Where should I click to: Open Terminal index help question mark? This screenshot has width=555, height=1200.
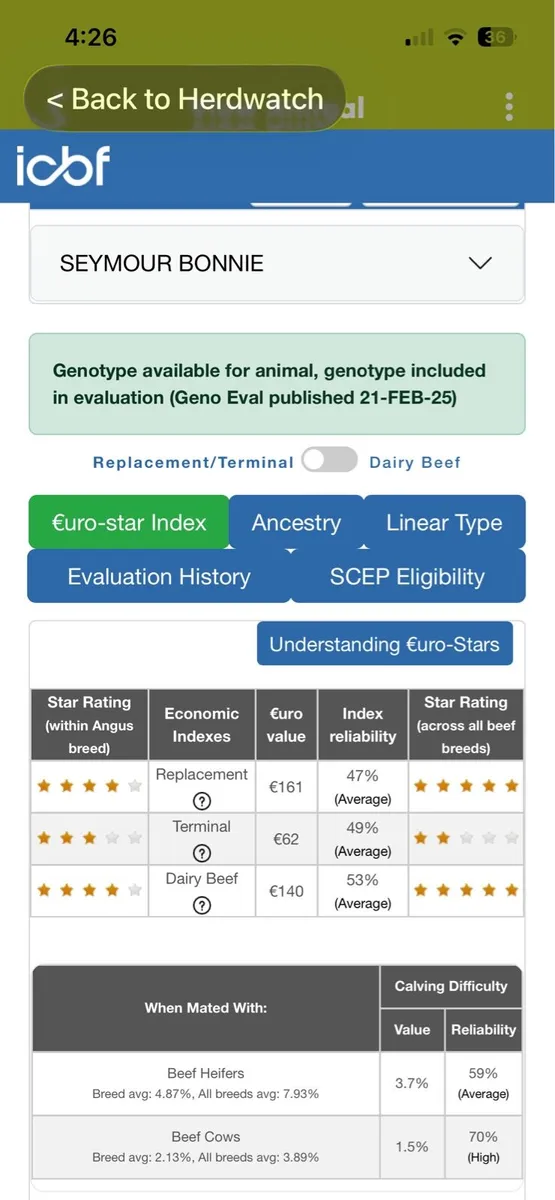click(x=202, y=853)
